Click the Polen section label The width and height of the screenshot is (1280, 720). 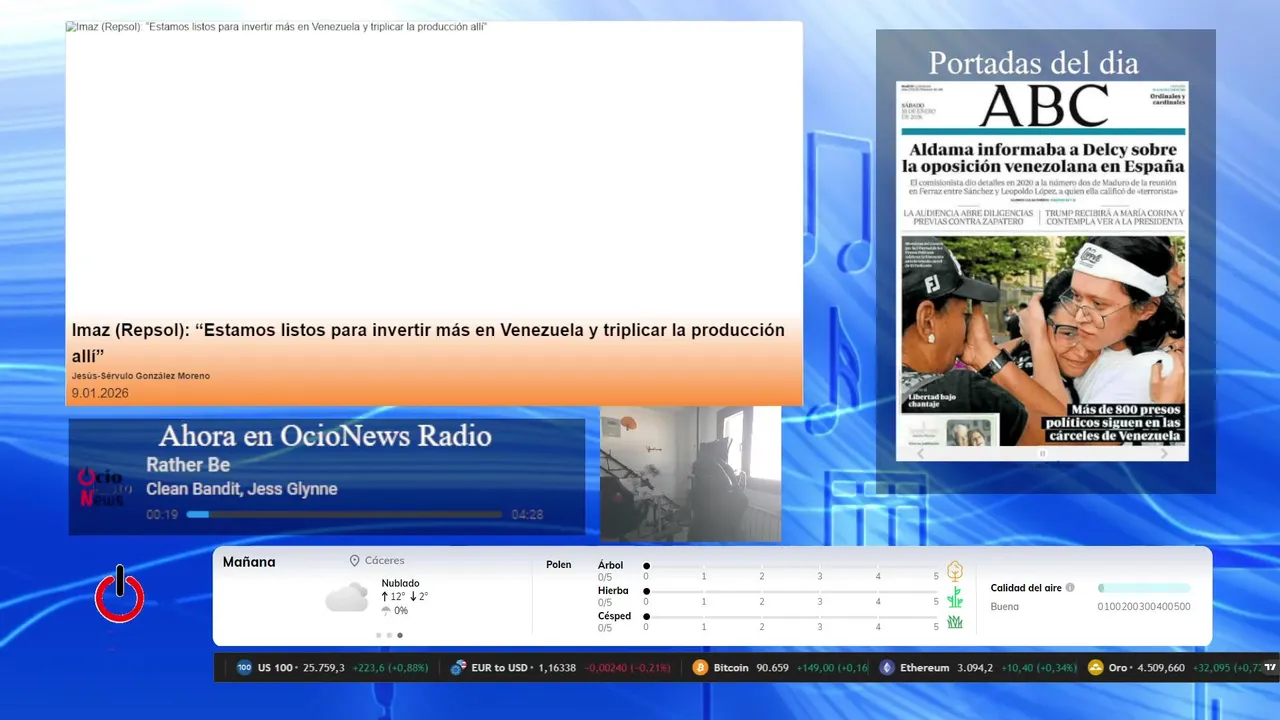click(x=559, y=565)
